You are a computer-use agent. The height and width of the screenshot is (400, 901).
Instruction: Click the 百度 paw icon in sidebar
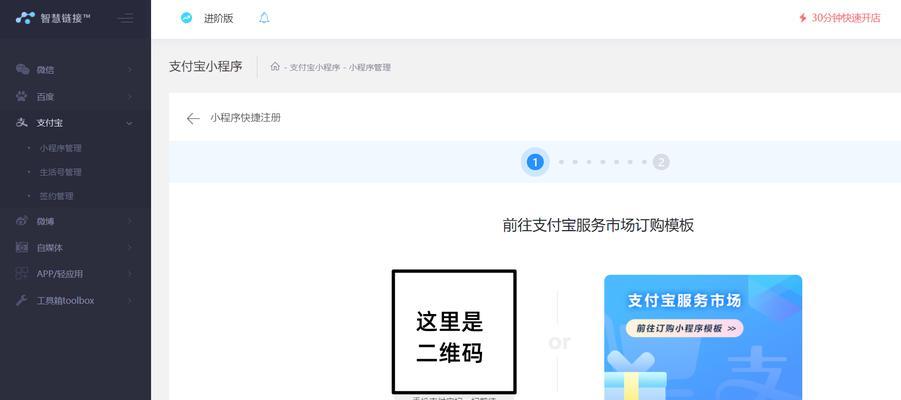tap(22, 97)
